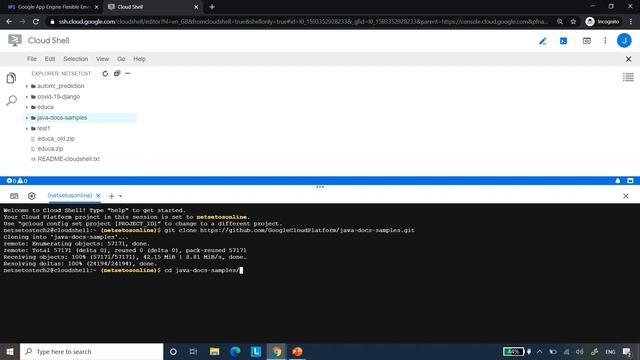Select the Cloud Shell browser tab
640x360 pixels.
pos(151,7)
